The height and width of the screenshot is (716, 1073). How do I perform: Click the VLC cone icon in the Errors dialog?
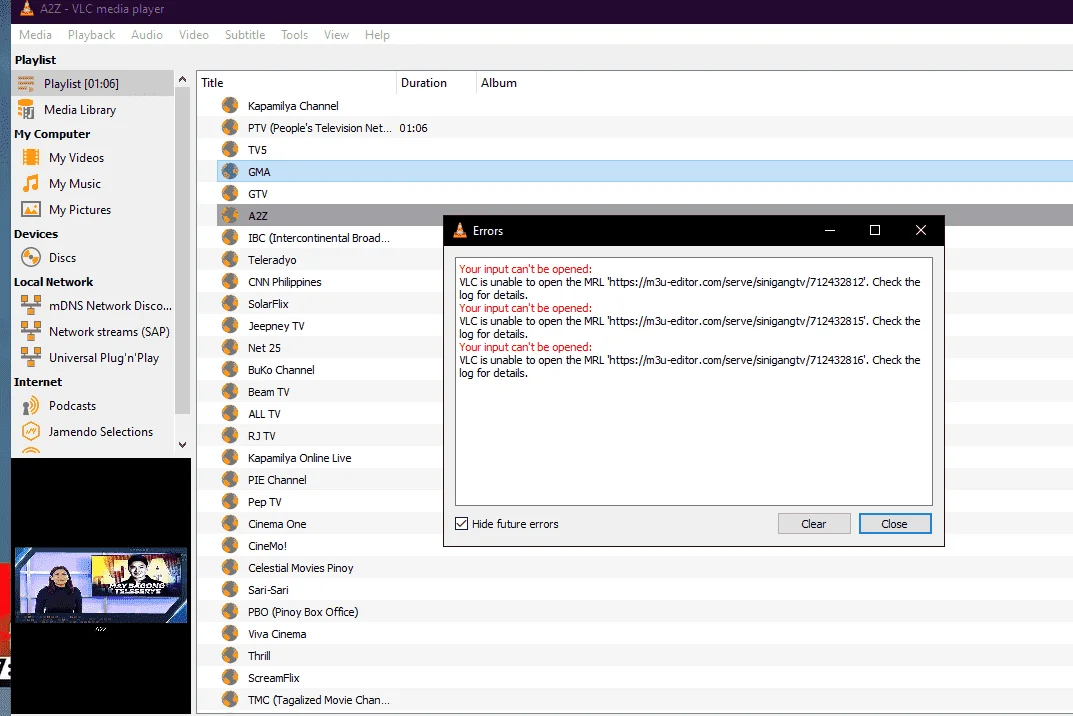point(460,231)
